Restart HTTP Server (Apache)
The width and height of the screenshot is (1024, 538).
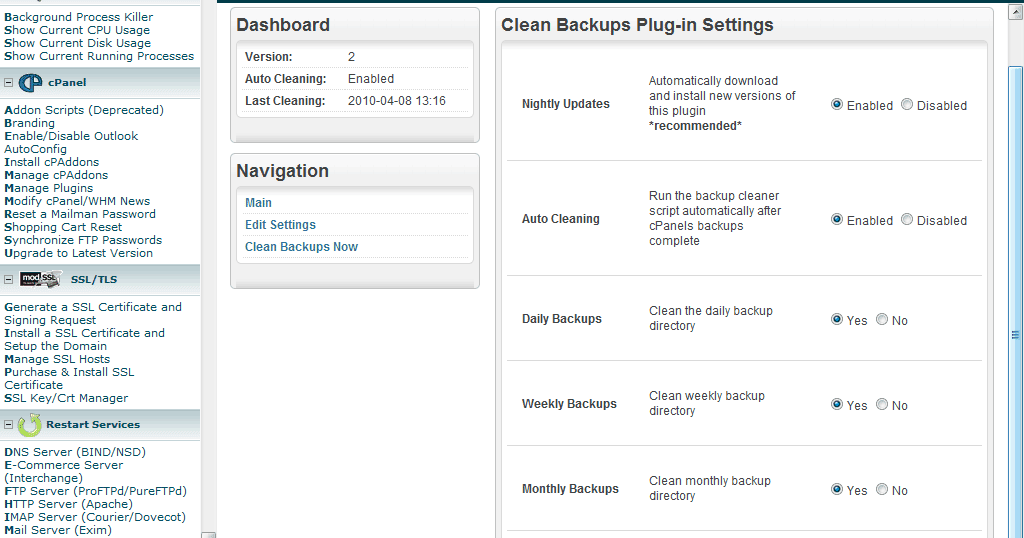coord(69,505)
